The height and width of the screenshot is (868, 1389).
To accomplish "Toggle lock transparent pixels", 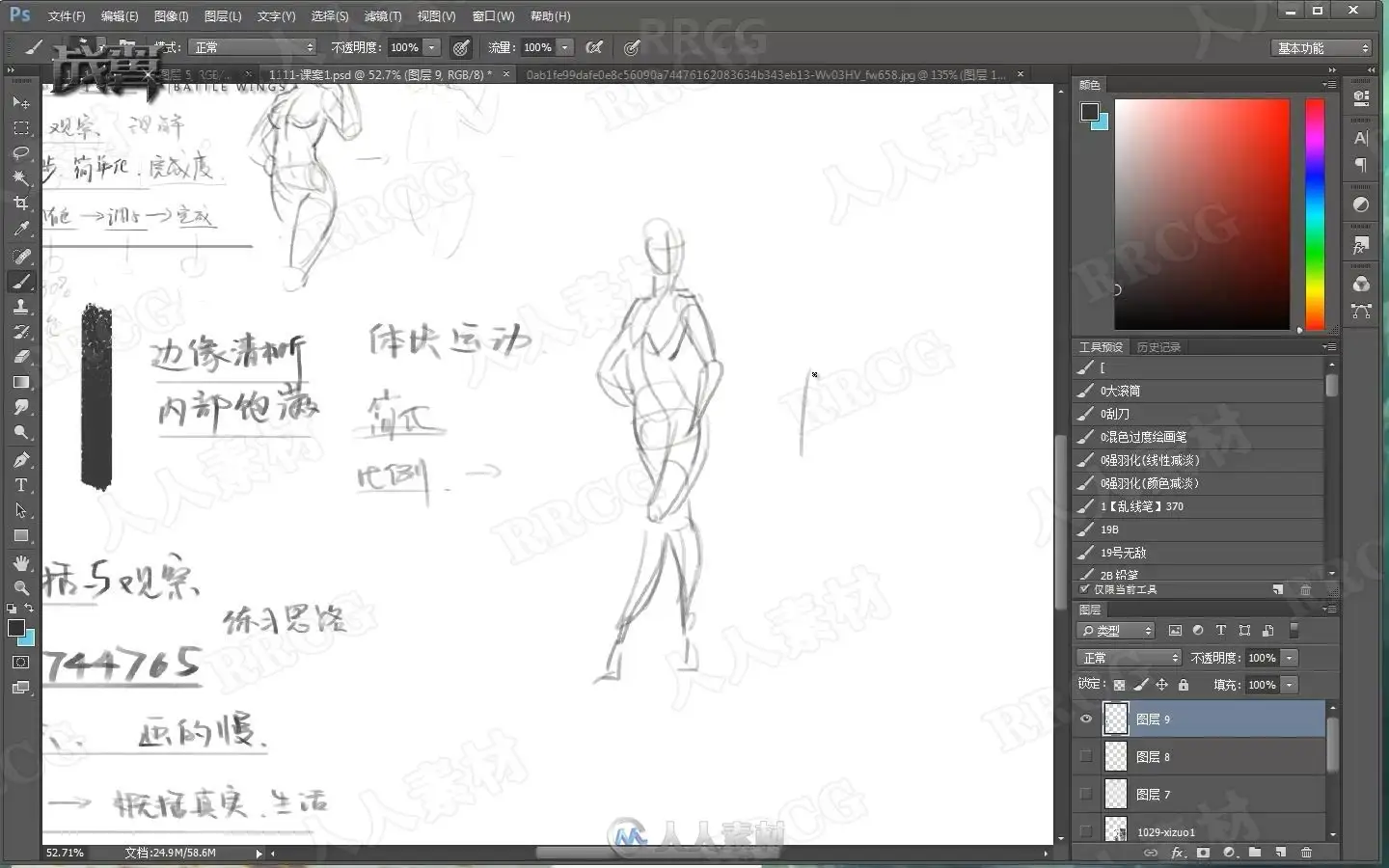I will [x=1119, y=685].
